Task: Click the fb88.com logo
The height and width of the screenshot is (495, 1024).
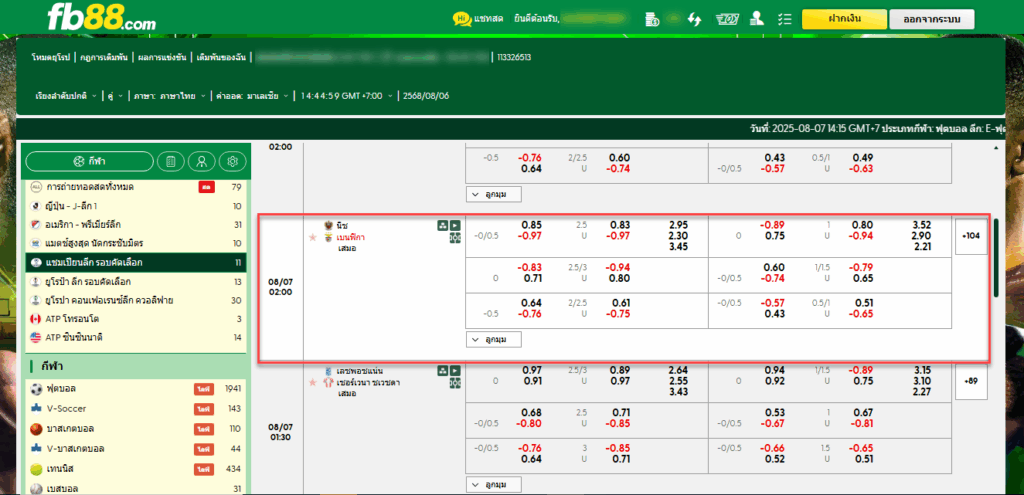Action: point(101,17)
